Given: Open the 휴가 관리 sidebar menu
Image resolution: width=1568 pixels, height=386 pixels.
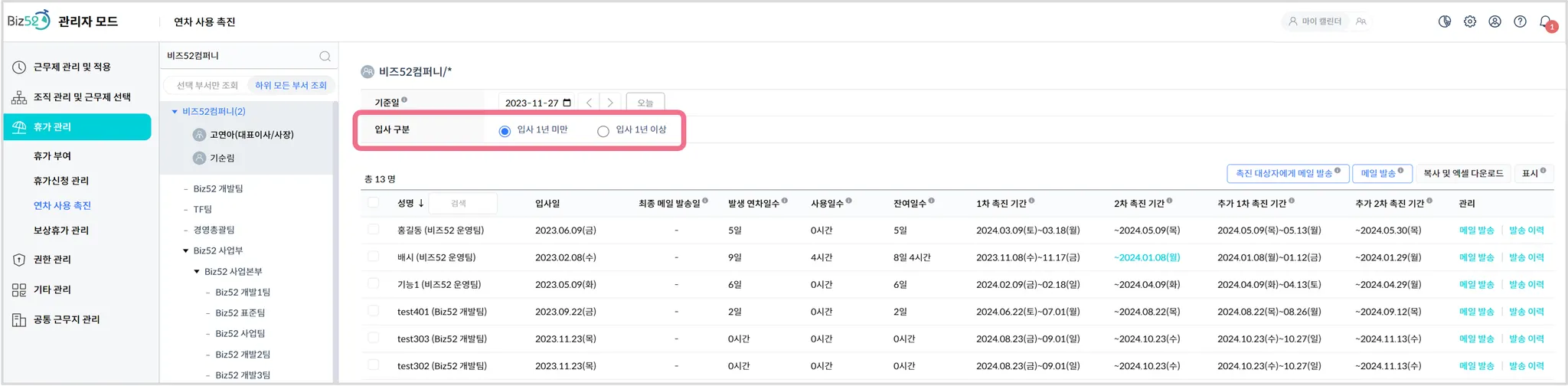Looking at the screenshot, I should 77,127.
